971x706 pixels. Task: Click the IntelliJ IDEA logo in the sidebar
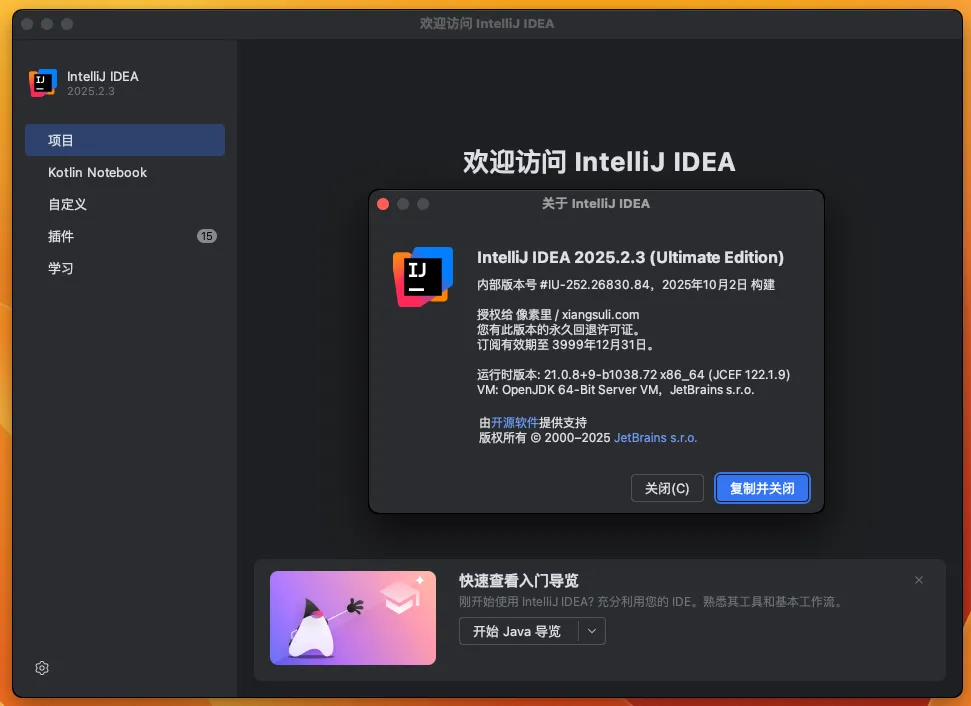[43, 84]
